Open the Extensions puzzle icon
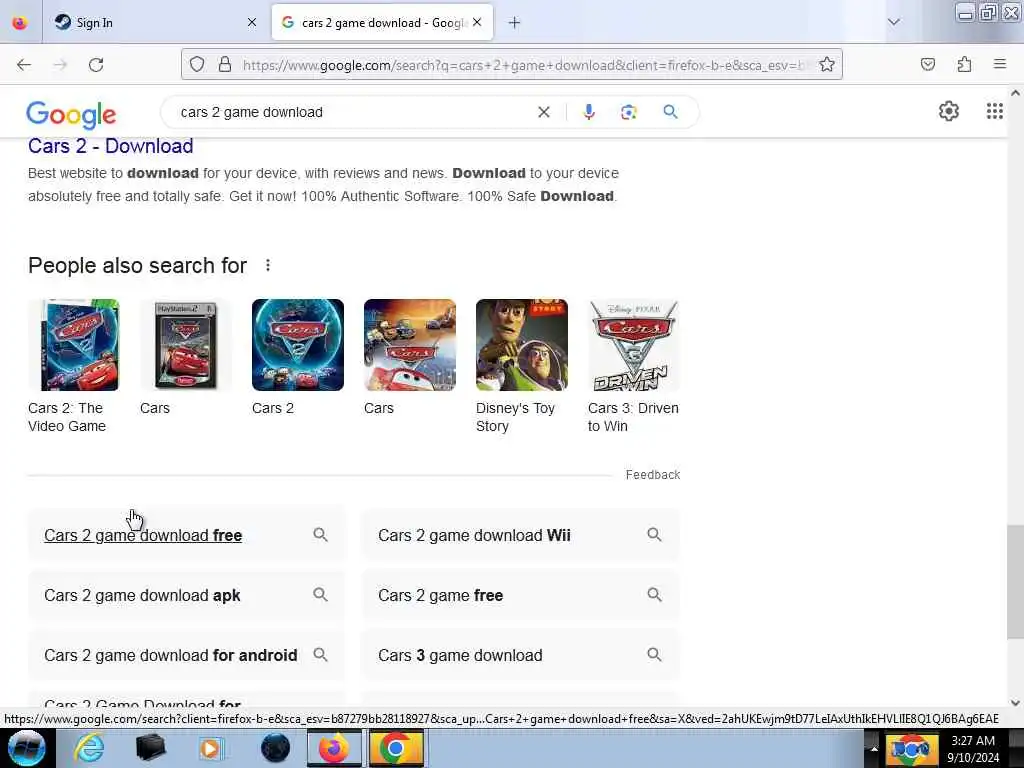Screen dimensions: 1024x768 (x=964, y=64)
